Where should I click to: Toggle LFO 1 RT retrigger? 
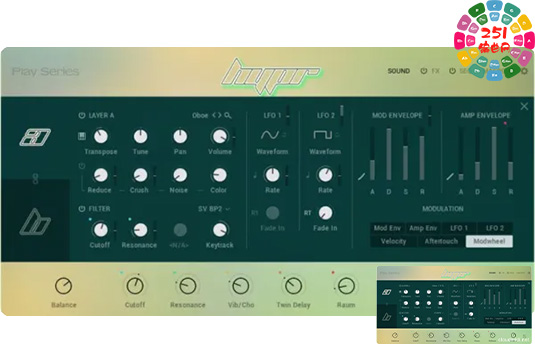255,213
